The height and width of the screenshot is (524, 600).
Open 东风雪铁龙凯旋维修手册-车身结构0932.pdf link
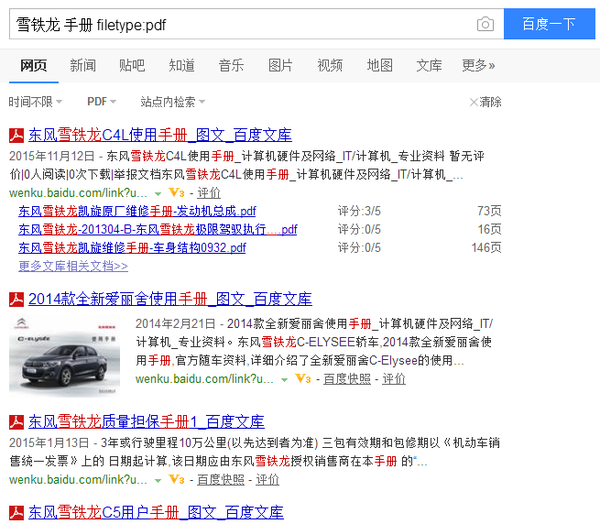[x=132, y=248]
